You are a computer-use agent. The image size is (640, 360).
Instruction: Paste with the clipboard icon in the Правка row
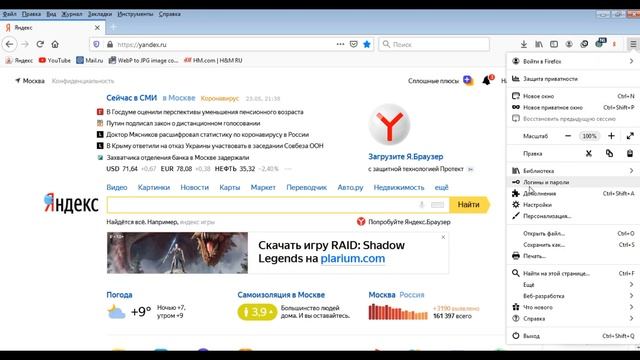[x=630, y=153]
